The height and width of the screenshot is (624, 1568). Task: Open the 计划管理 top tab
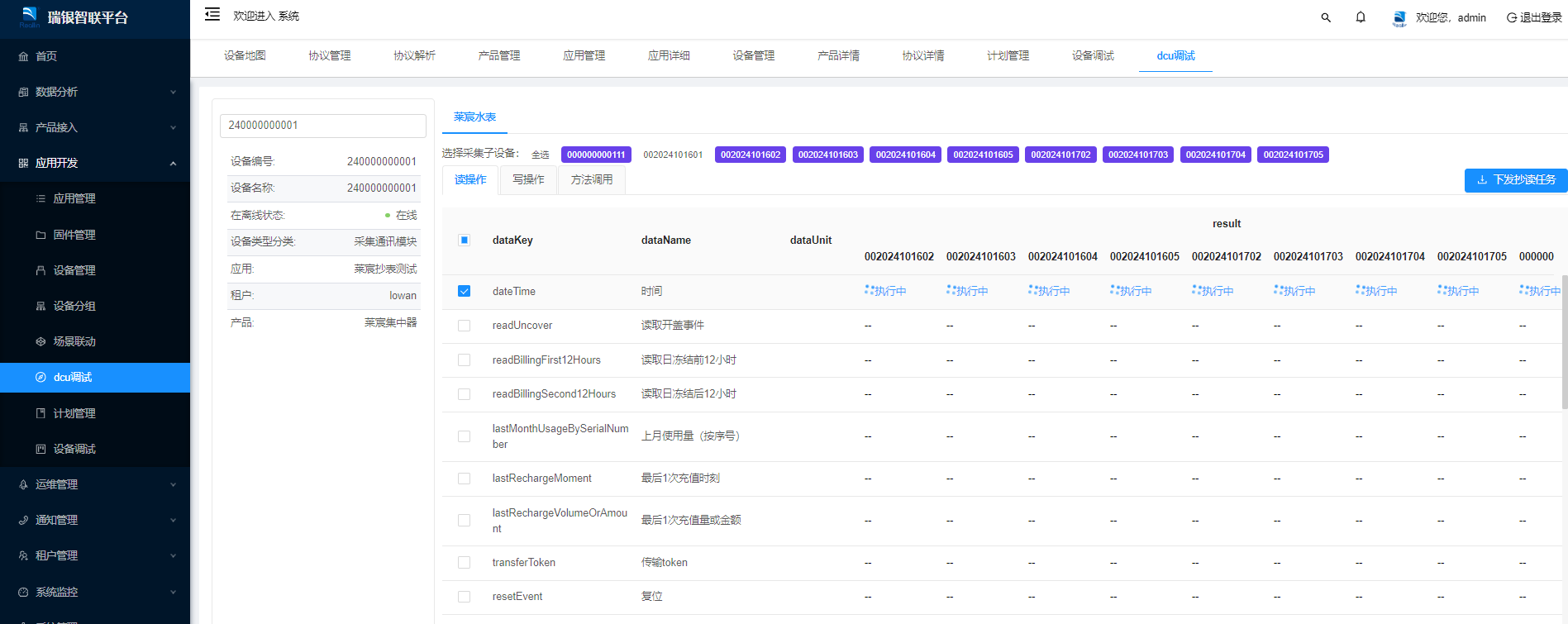[x=1008, y=55]
